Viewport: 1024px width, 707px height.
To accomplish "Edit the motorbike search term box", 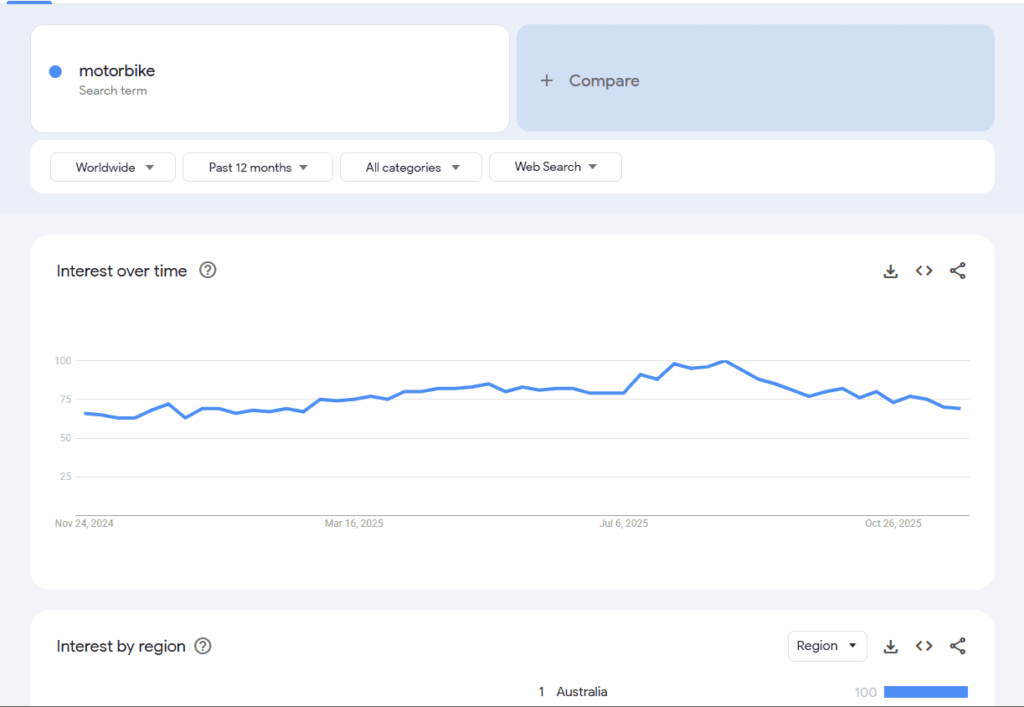I will (270, 79).
